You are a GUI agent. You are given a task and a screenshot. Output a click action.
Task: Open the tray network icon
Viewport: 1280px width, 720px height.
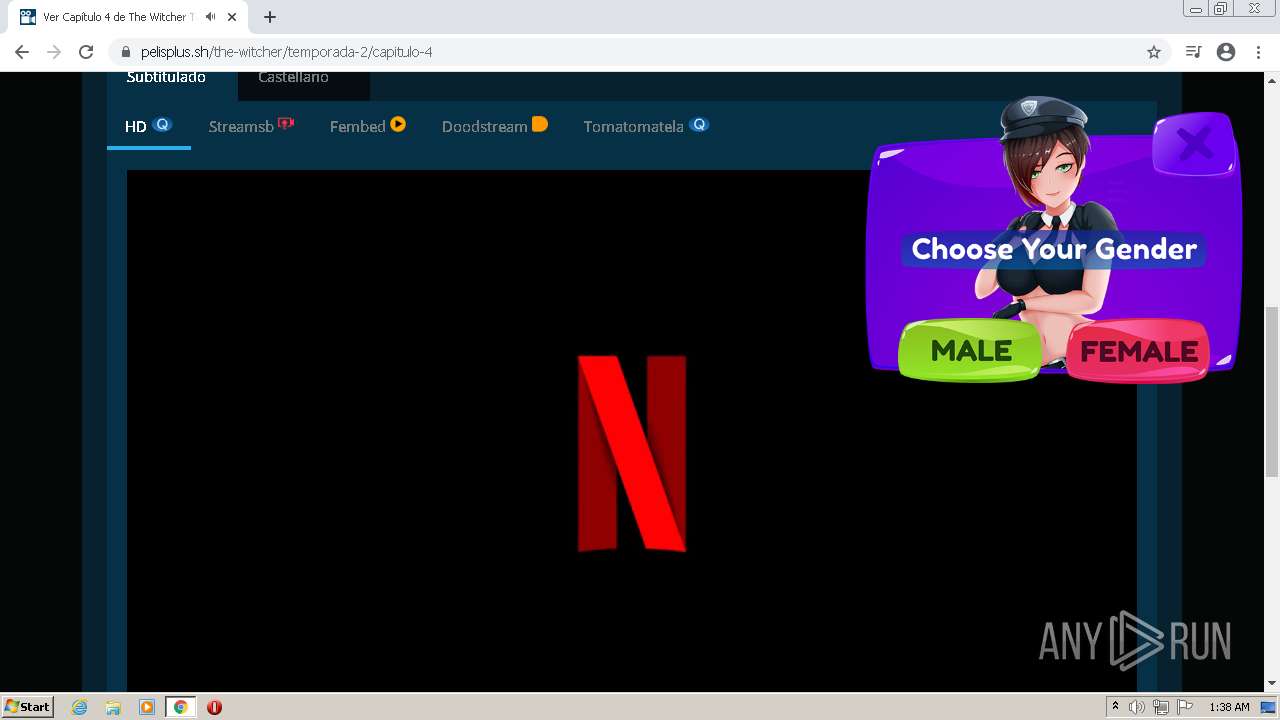pos(1160,707)
